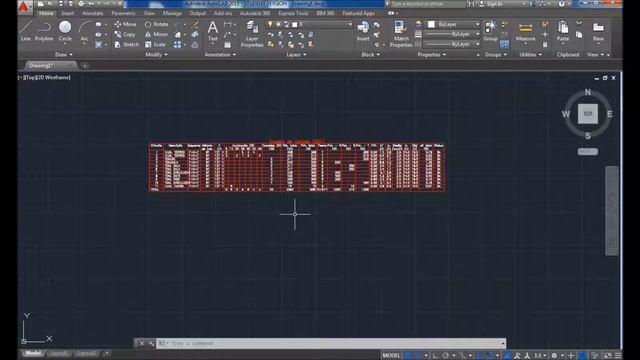Click the Insert block icon
Image resolution: width=640 pixels, height=360 pixels.
click(363, 31)
